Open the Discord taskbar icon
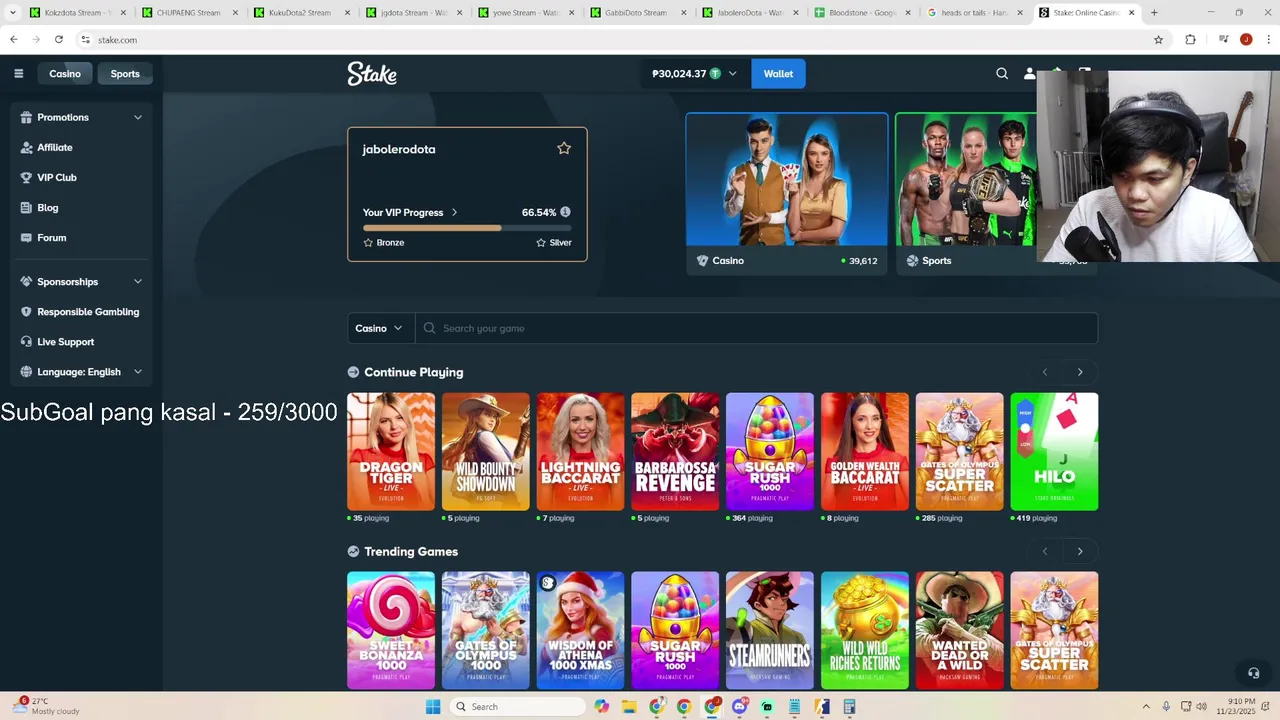Image resolution: width=1280 pixels, height=720 pixels. click(739, 706)
